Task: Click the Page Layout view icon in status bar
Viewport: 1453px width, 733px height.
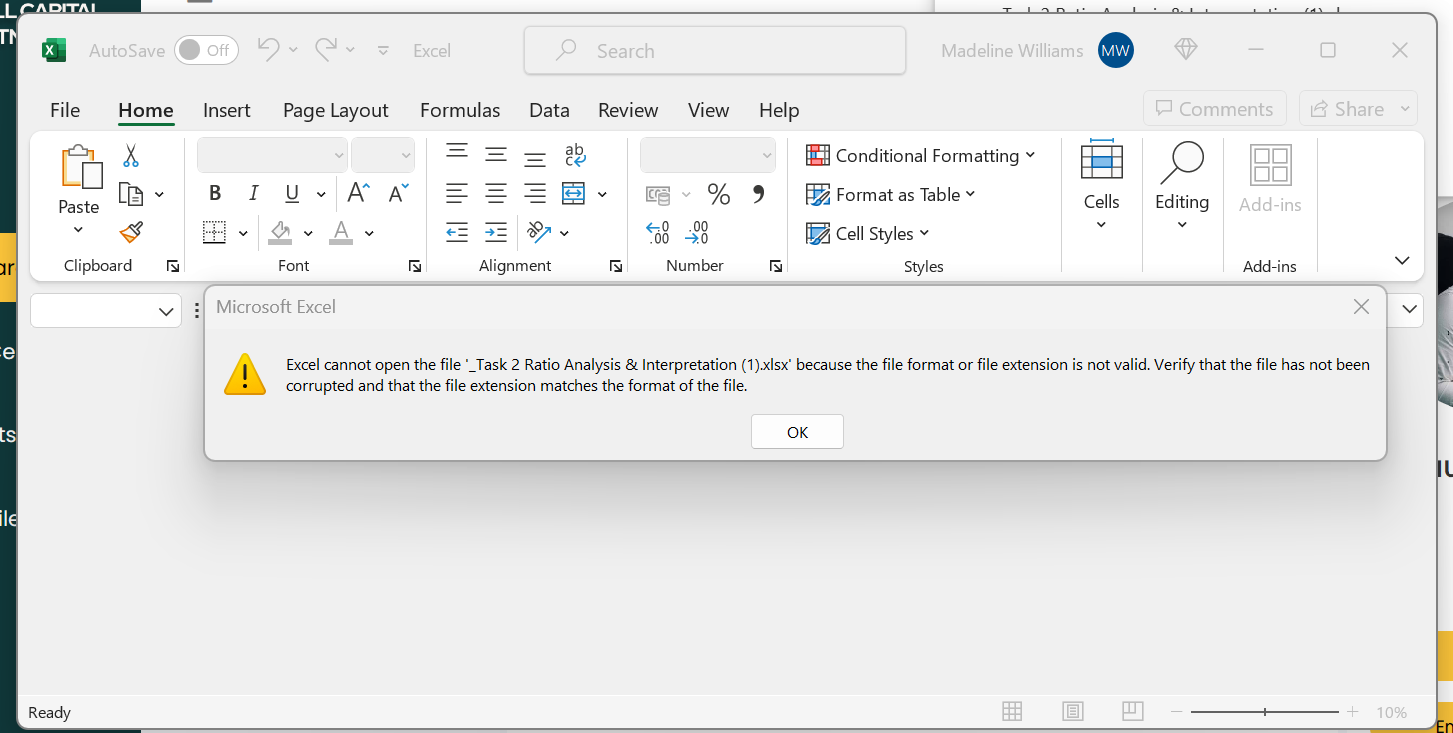Action: tap(1073, 712)
